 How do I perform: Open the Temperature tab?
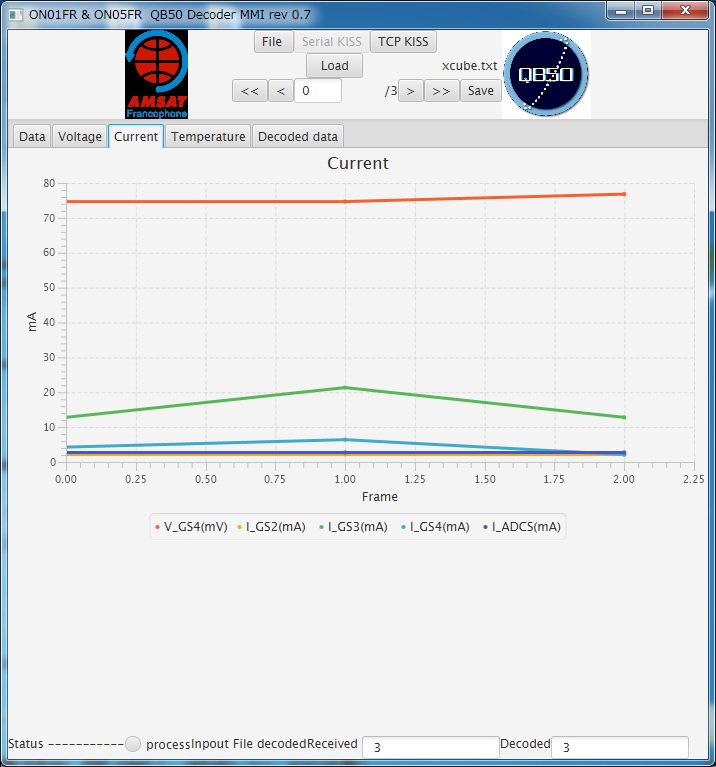click(x=208, y=136)
